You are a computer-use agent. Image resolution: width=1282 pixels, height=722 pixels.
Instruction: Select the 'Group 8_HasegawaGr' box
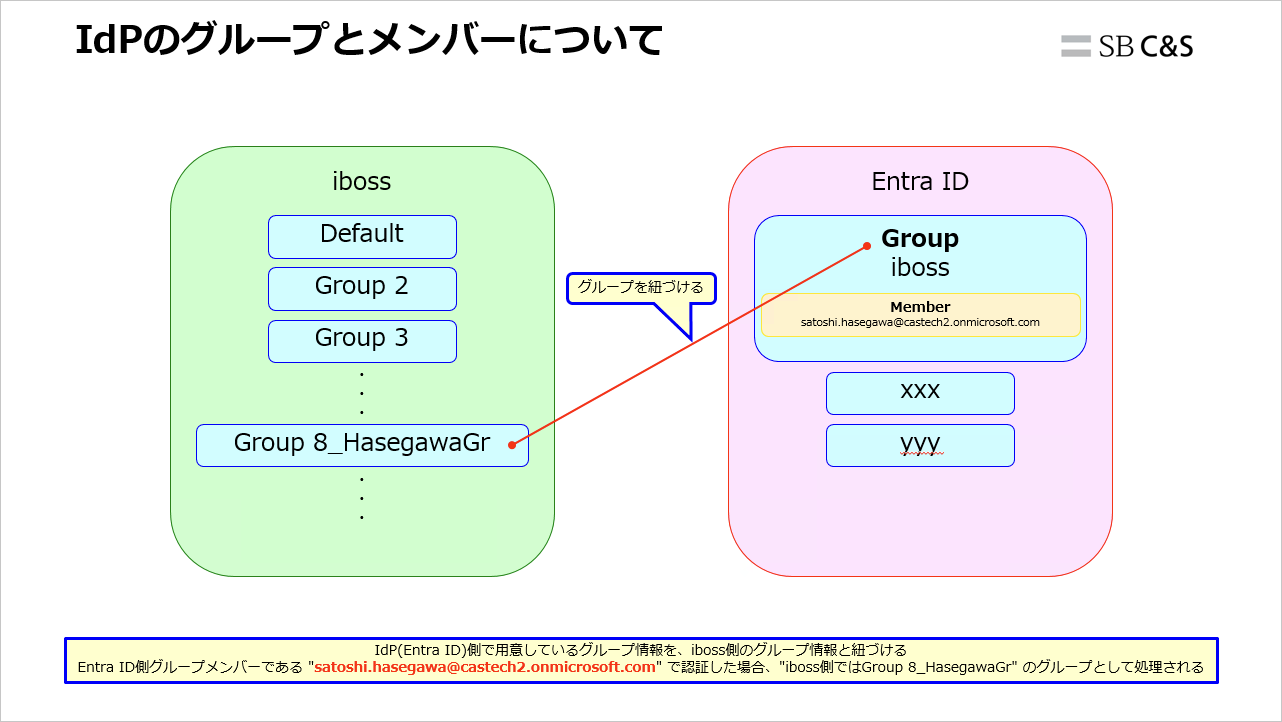pyautogui.click(x=362, y=445)
